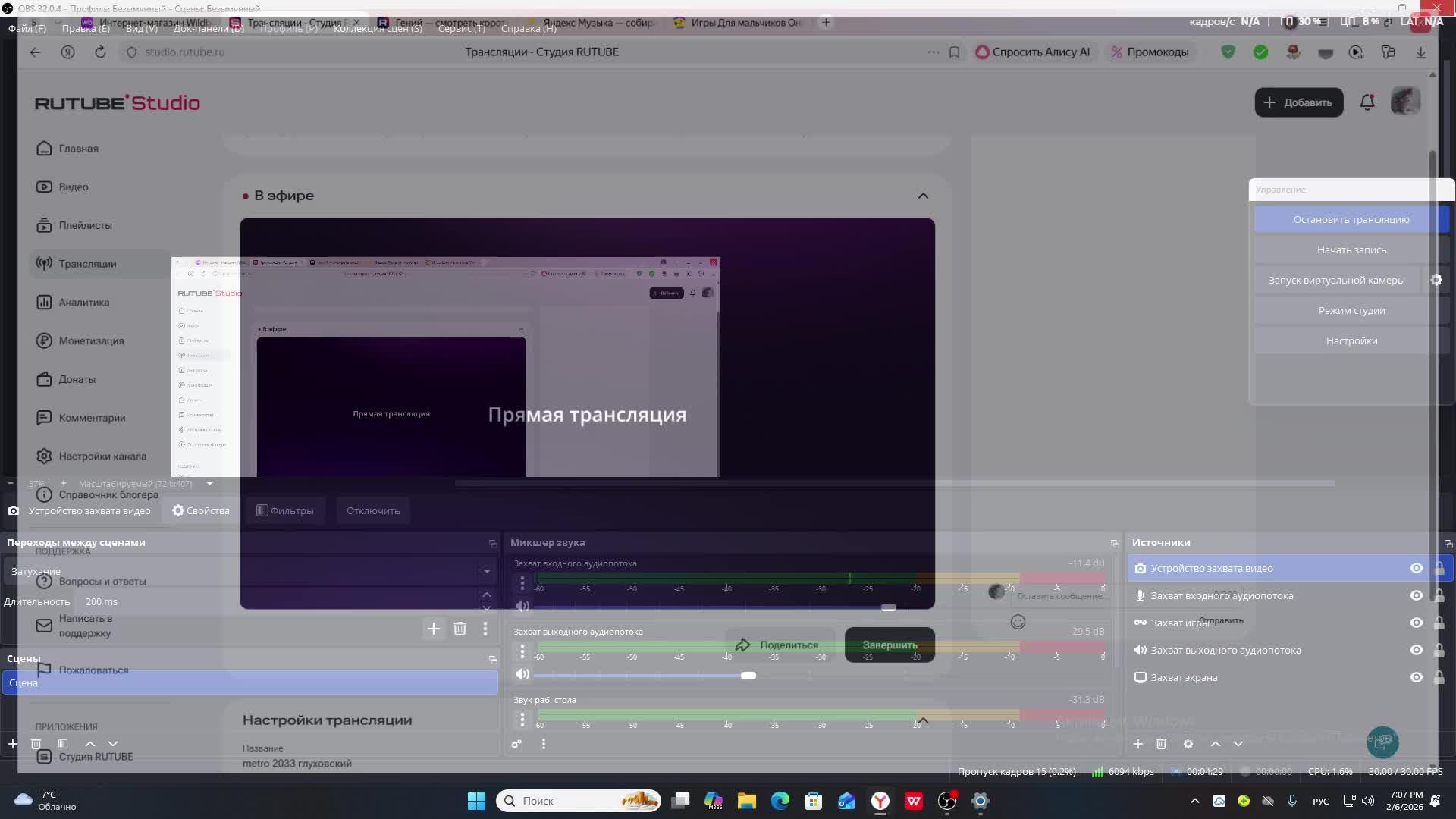
Task: Open virtual camera settings gear icon
Action: coord(1436,280)
